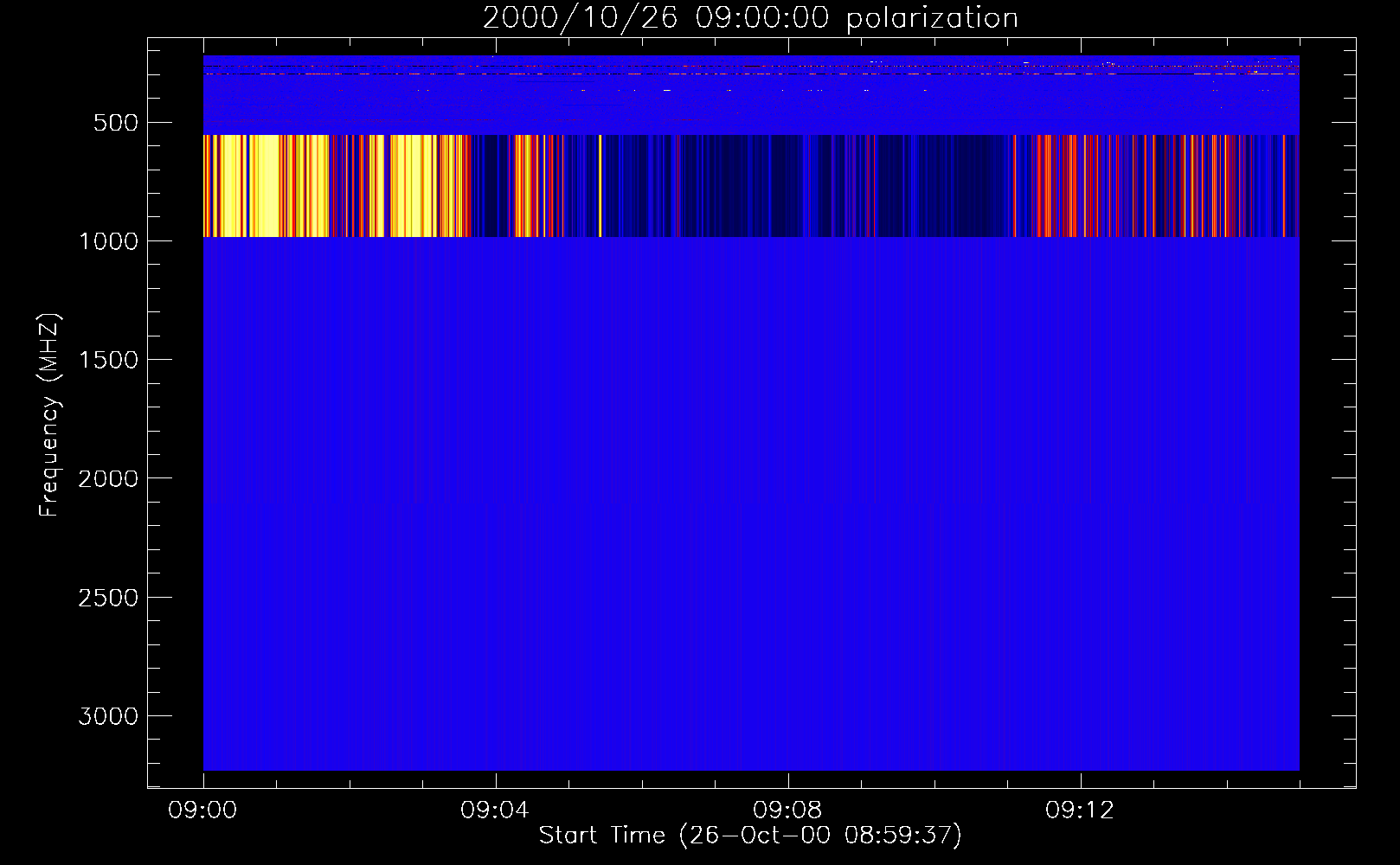Viewport: 1400px width, 865px height.
Task: Click the 09:08 time tick label
Action: pos(787,811)
